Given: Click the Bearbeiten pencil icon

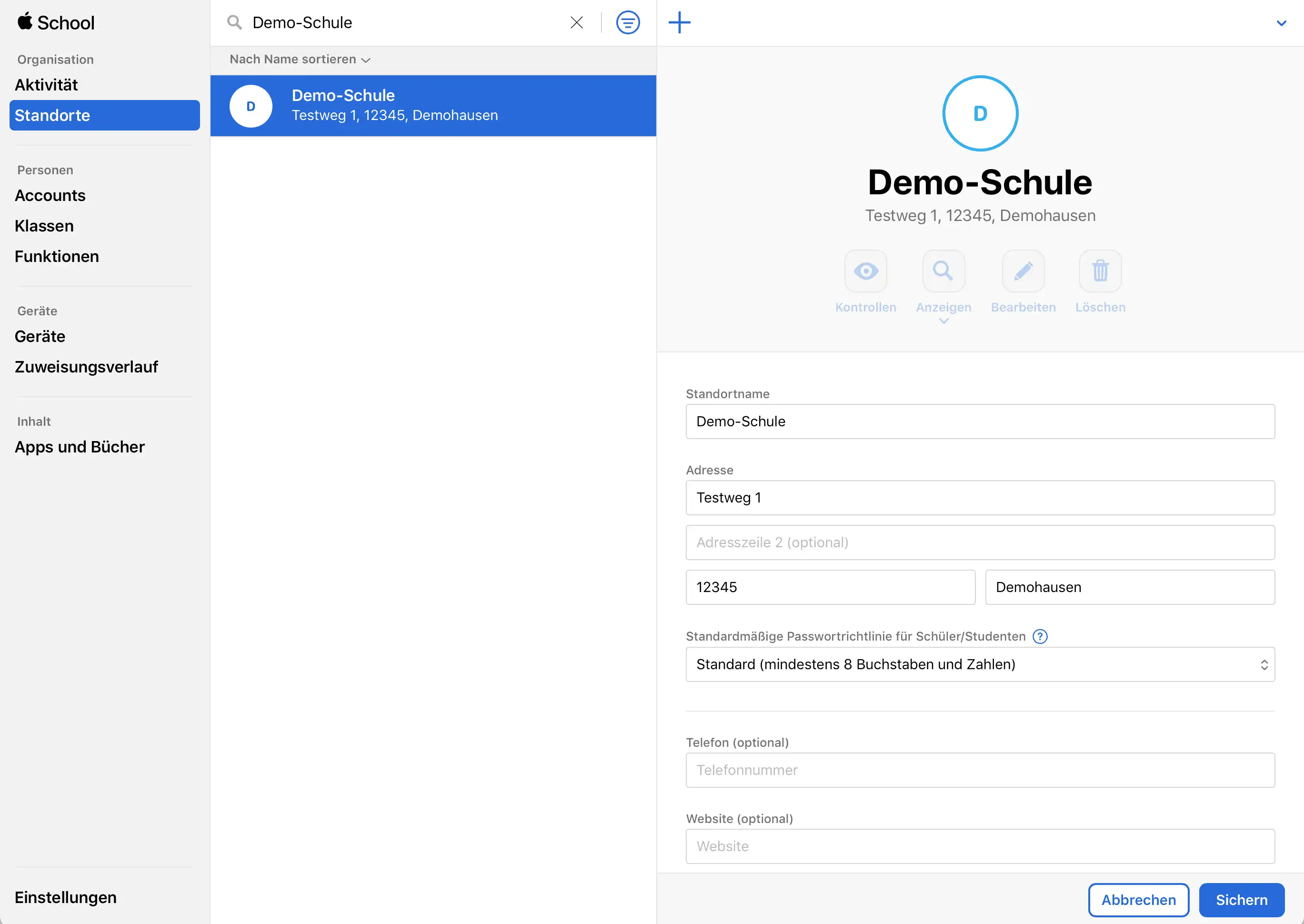Looking at the screenshot, I should 1023,271.
